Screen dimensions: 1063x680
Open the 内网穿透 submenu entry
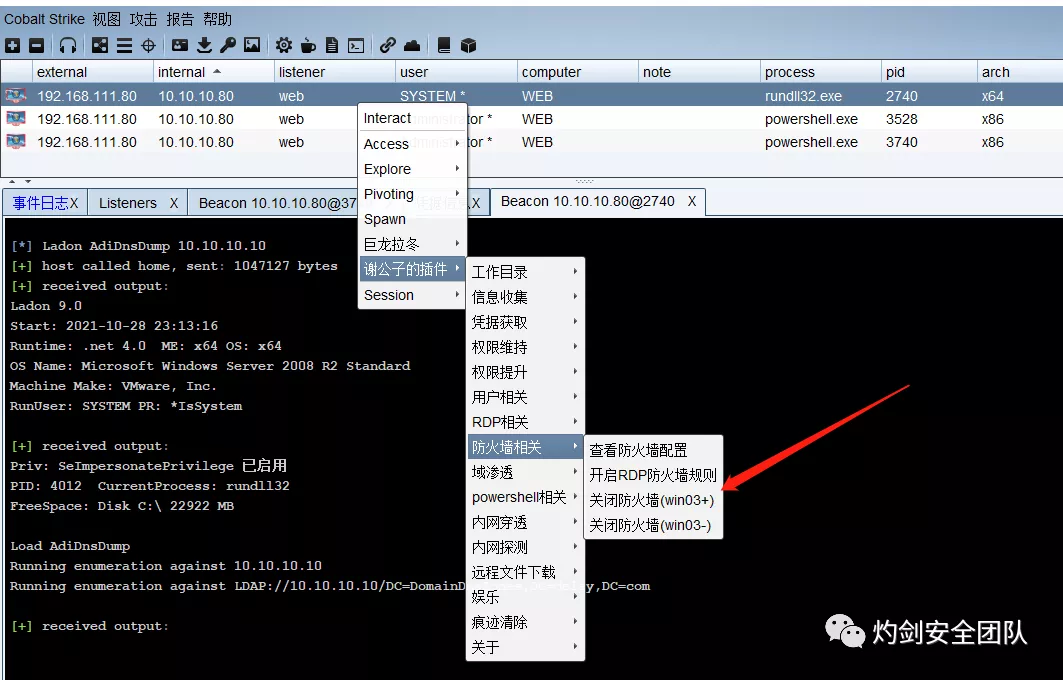tap(525, 522)
